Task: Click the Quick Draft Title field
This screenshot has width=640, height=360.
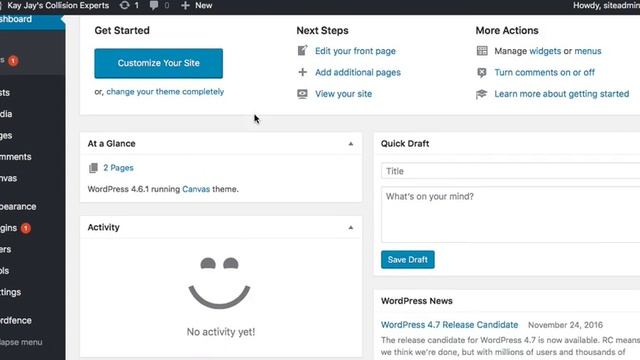Action: (510, 171)
